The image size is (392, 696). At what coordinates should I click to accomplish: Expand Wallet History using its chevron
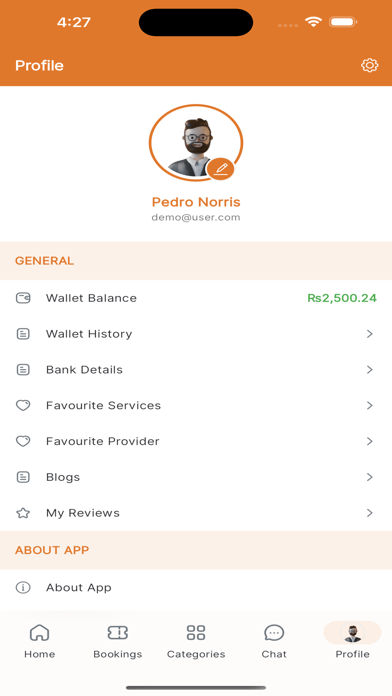click(x=369, y=334)
